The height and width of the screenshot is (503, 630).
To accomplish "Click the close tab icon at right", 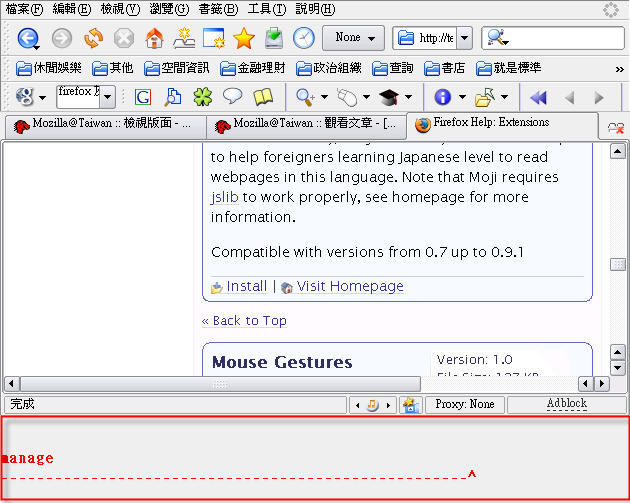I will [615, 127].
